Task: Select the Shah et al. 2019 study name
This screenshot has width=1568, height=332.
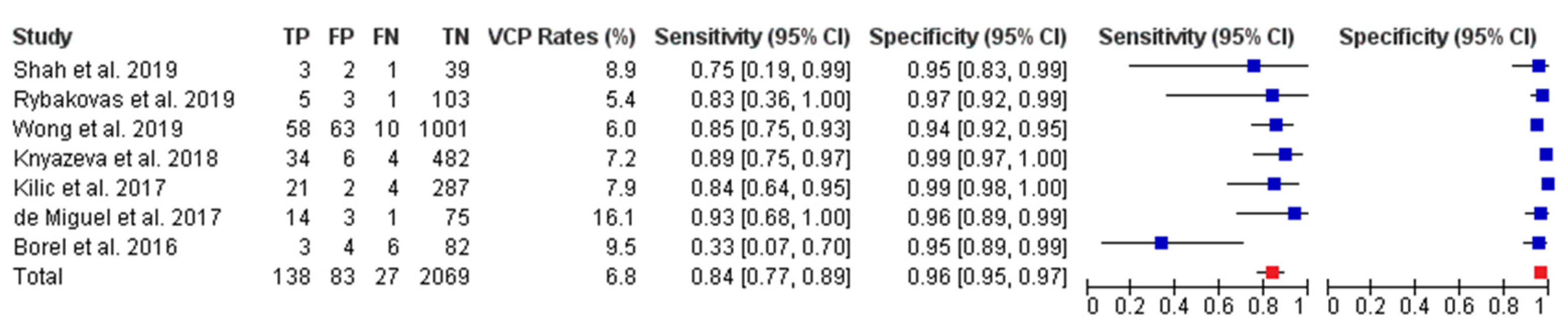Action: [x=96, y=70]
